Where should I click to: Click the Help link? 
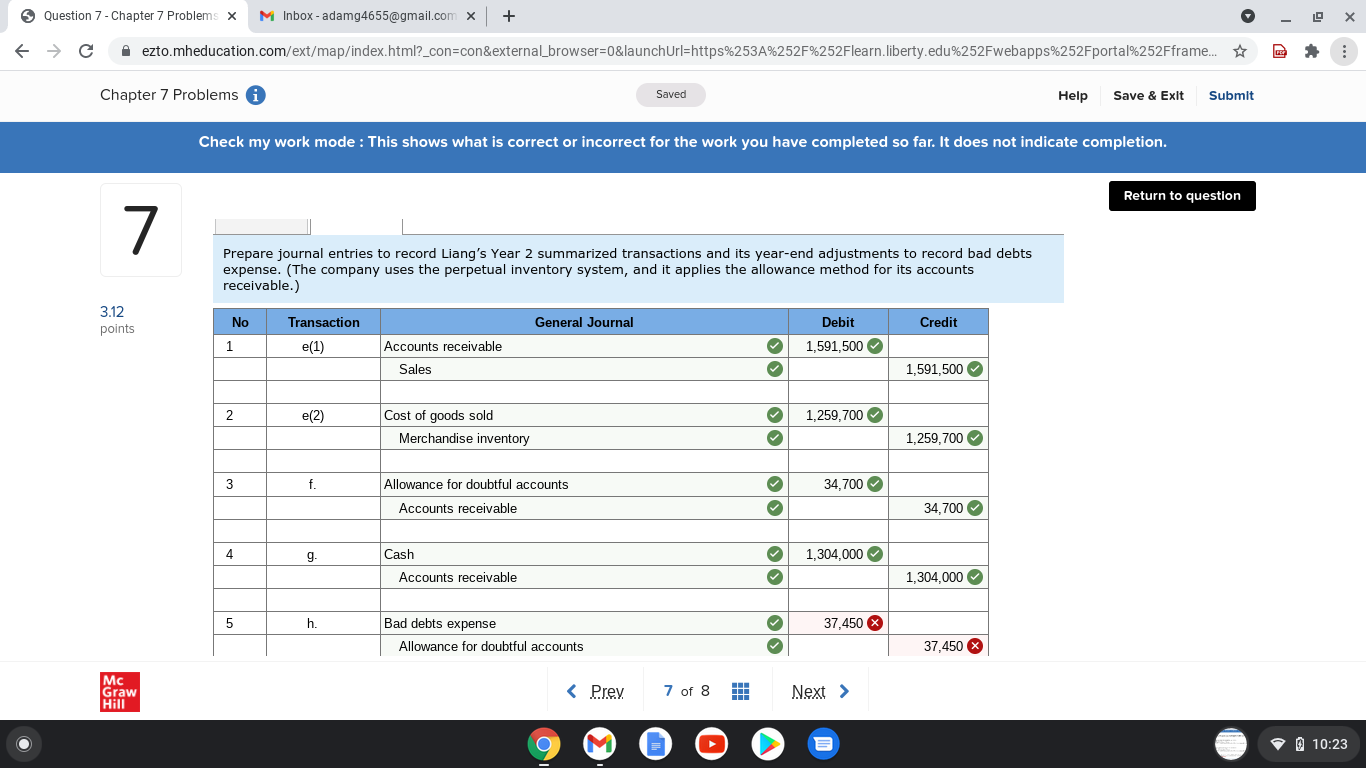[x=1073, y=95]
